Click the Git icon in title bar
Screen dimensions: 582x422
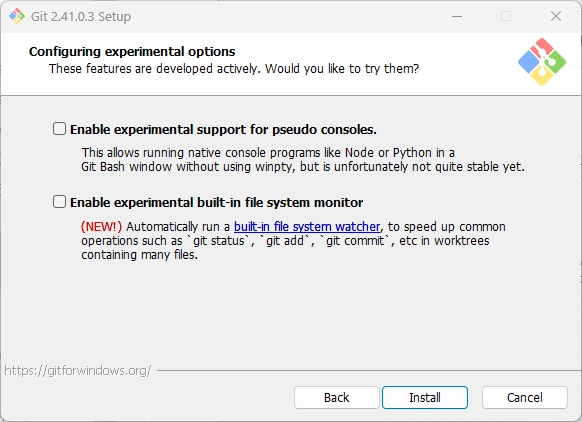click(x=17, y=16)
